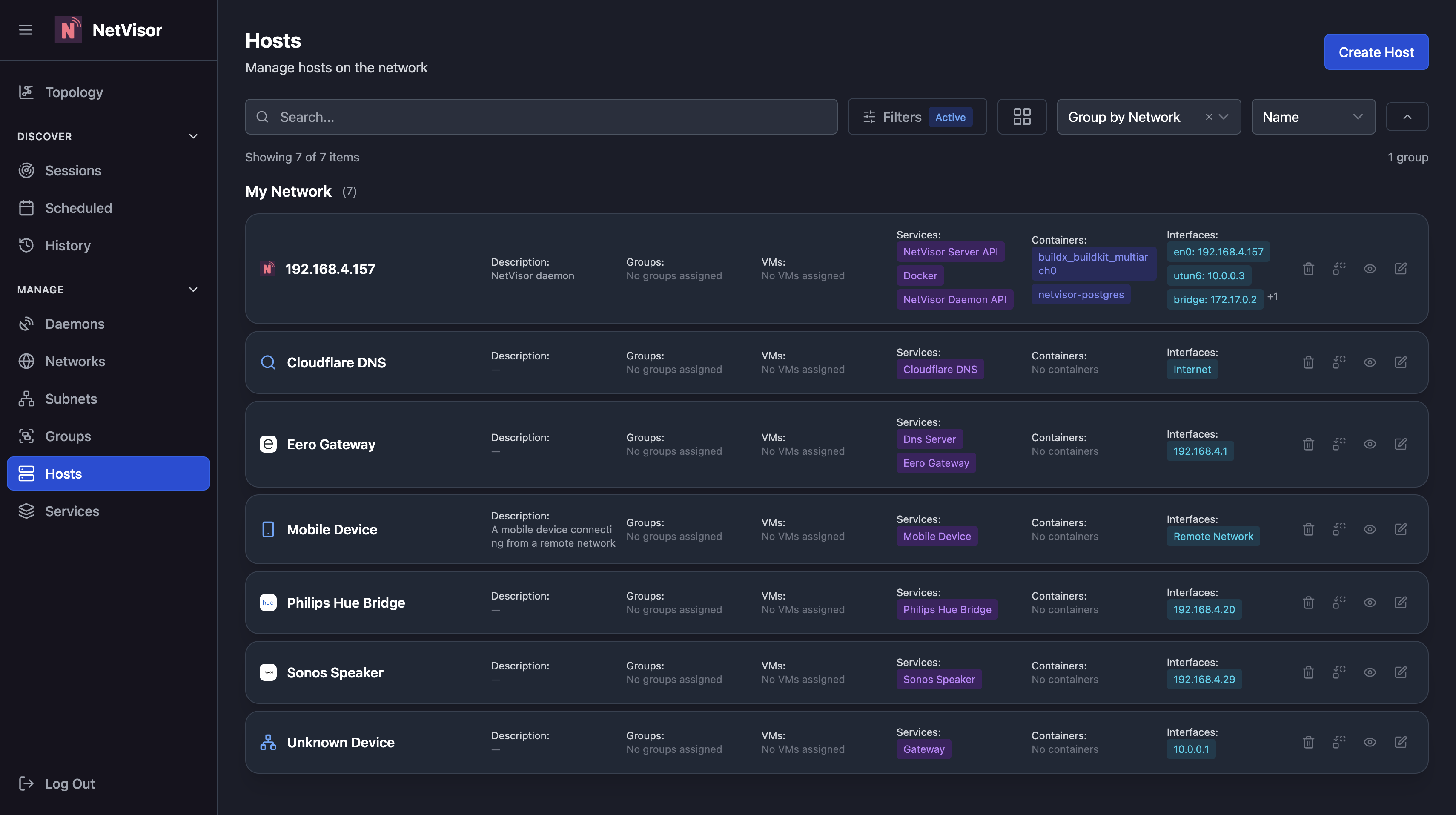Screen dimensions: 1456x815
Task: Delete the Unknown Device host via trash icon
Action: (x=1308, y=742)
